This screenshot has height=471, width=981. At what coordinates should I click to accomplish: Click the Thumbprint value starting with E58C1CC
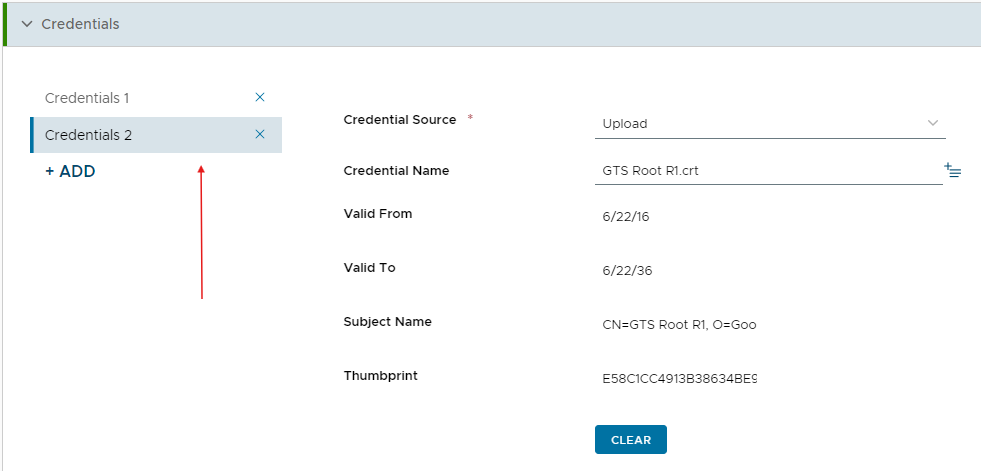[x=679, y=379]
